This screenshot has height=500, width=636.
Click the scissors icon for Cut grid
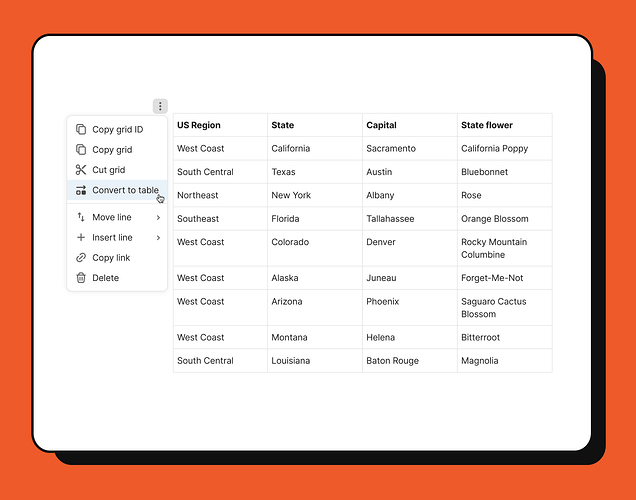click(x=81, y=170)
